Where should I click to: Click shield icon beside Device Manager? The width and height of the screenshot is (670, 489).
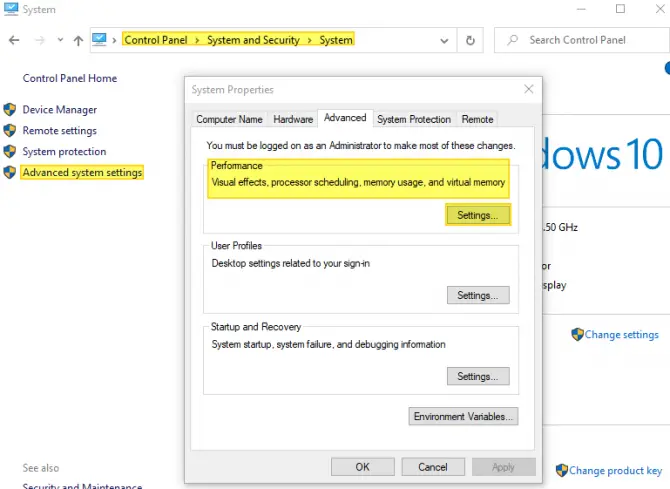[x=9, y=110]
